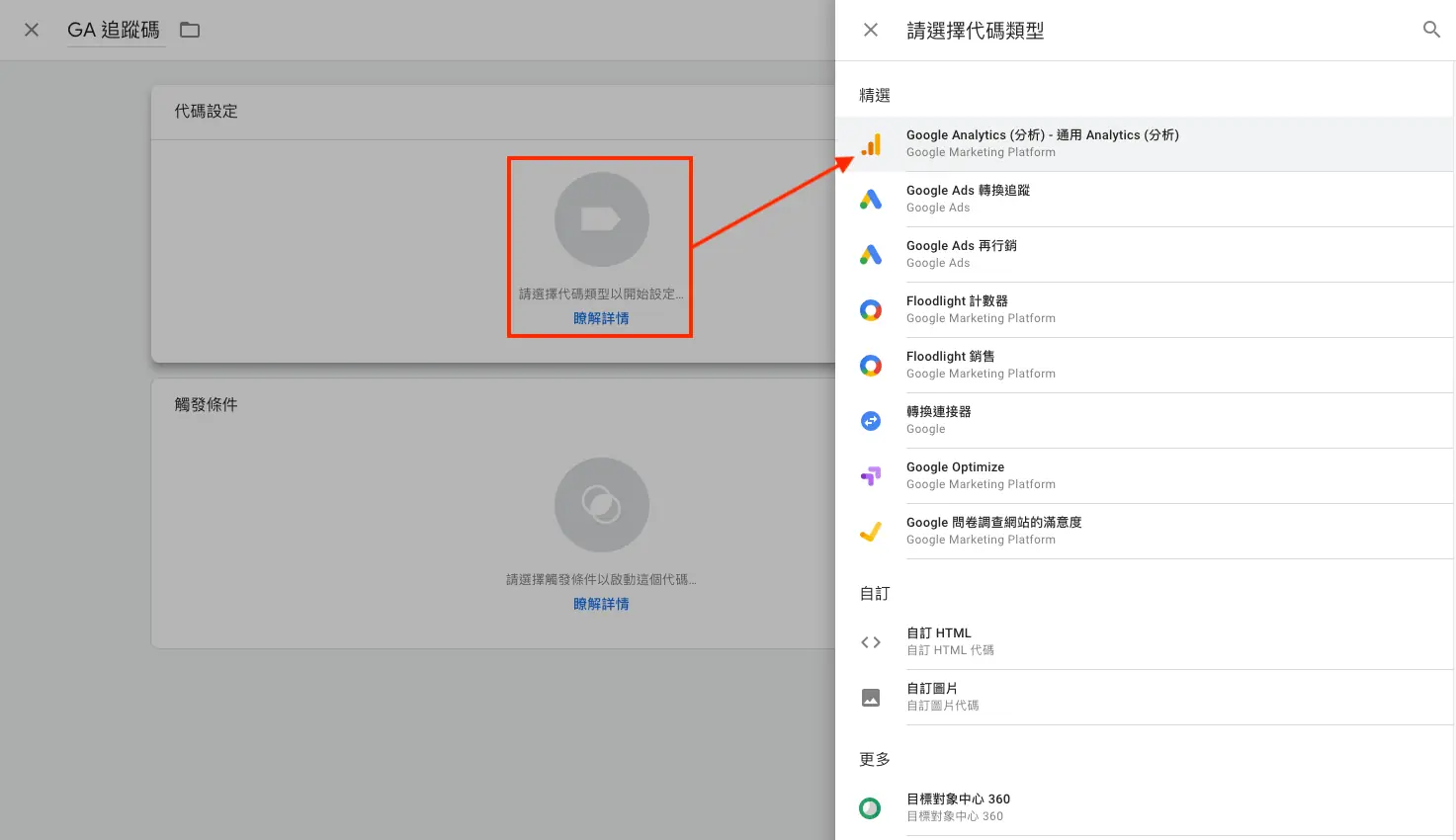Viewport: 1456px width, 840px height.
Task: Click the 自訂 HTML code brackets icon
Action: (x=871, y=642)
